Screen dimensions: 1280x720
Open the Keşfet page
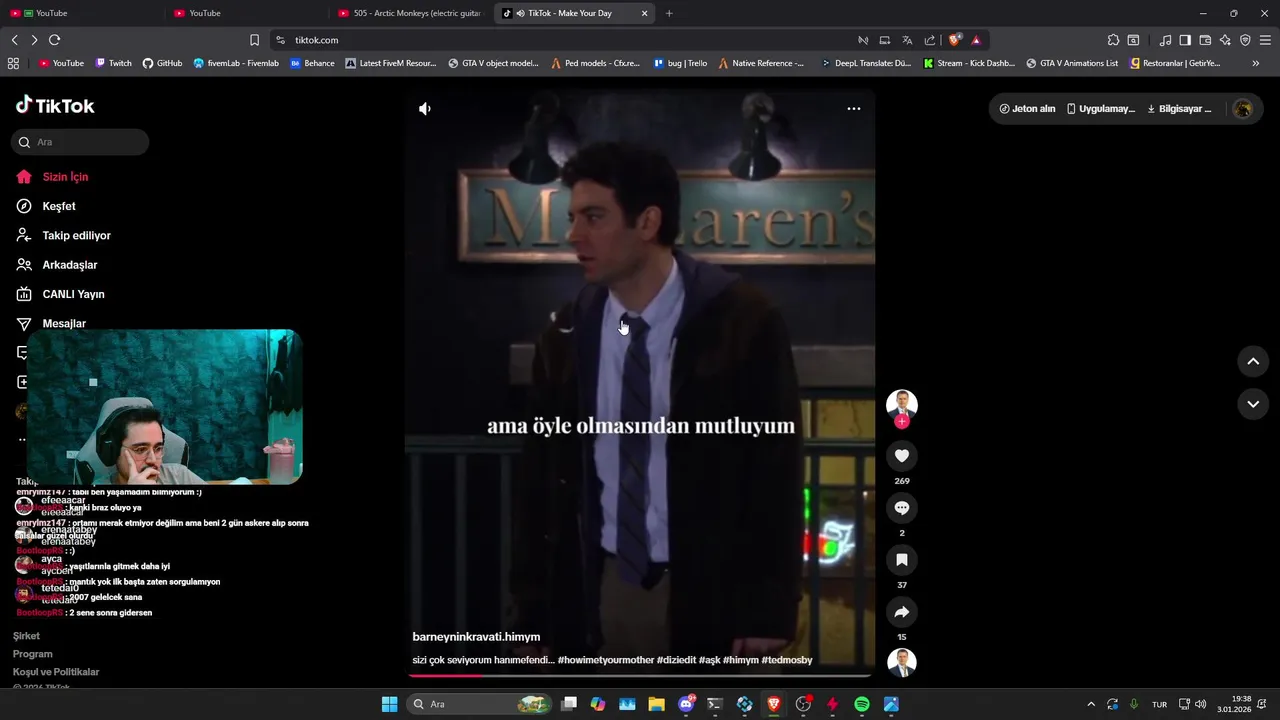pyautogui.click(x=59, y=206)
